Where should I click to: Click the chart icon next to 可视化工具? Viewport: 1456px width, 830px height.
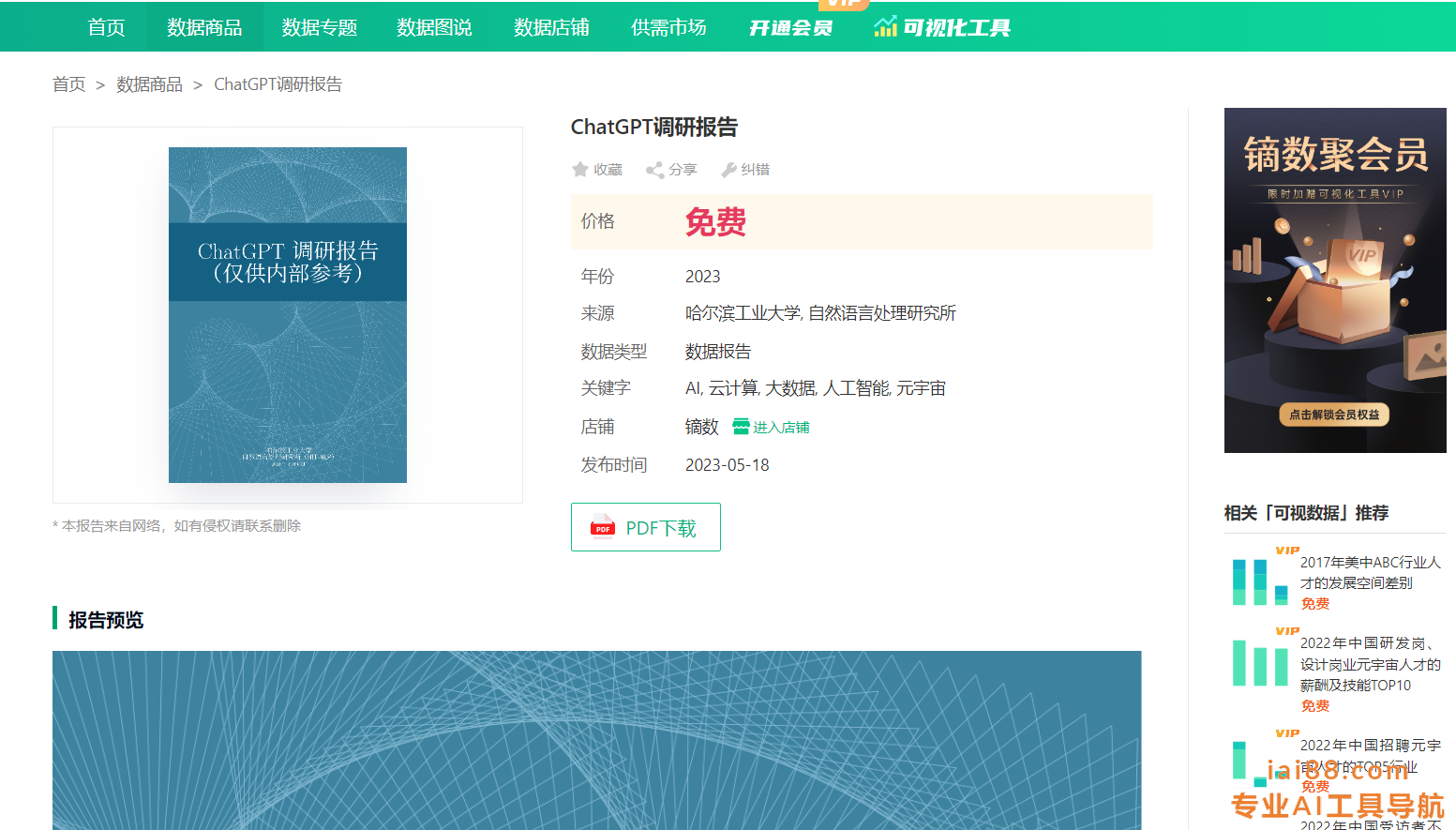(x=885, y=27)
